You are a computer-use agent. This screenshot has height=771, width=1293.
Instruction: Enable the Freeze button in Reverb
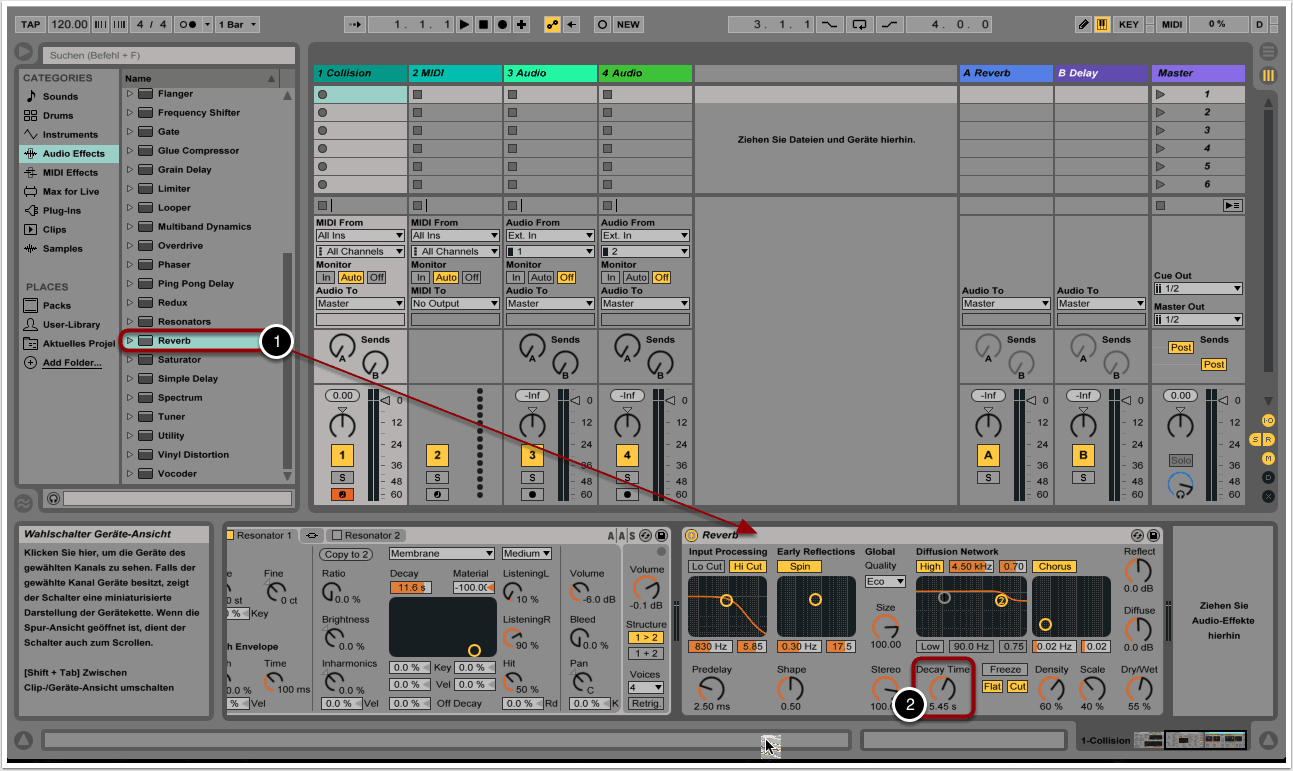point(1005,670)
